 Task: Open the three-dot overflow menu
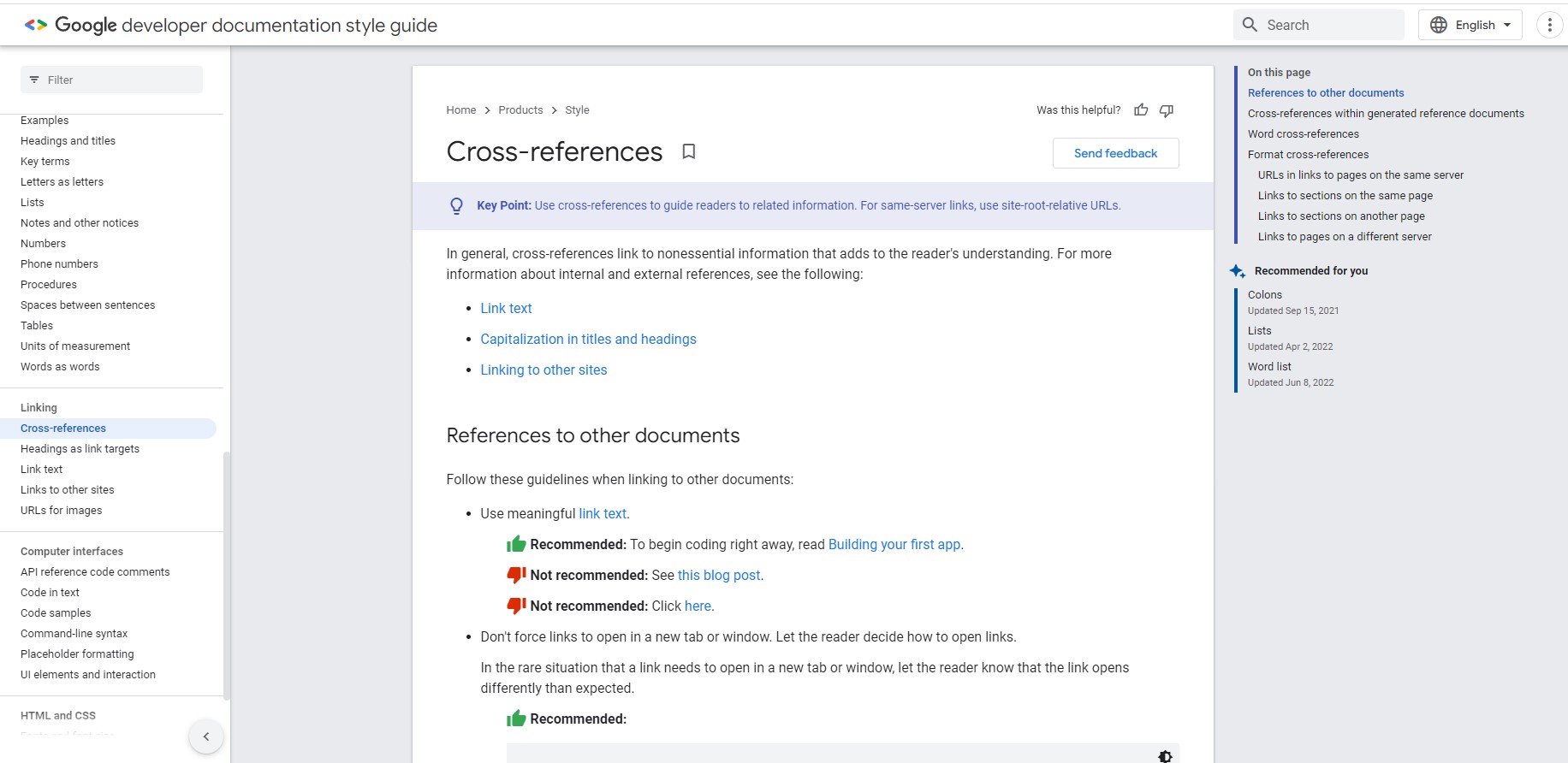tap(1549, 25)
